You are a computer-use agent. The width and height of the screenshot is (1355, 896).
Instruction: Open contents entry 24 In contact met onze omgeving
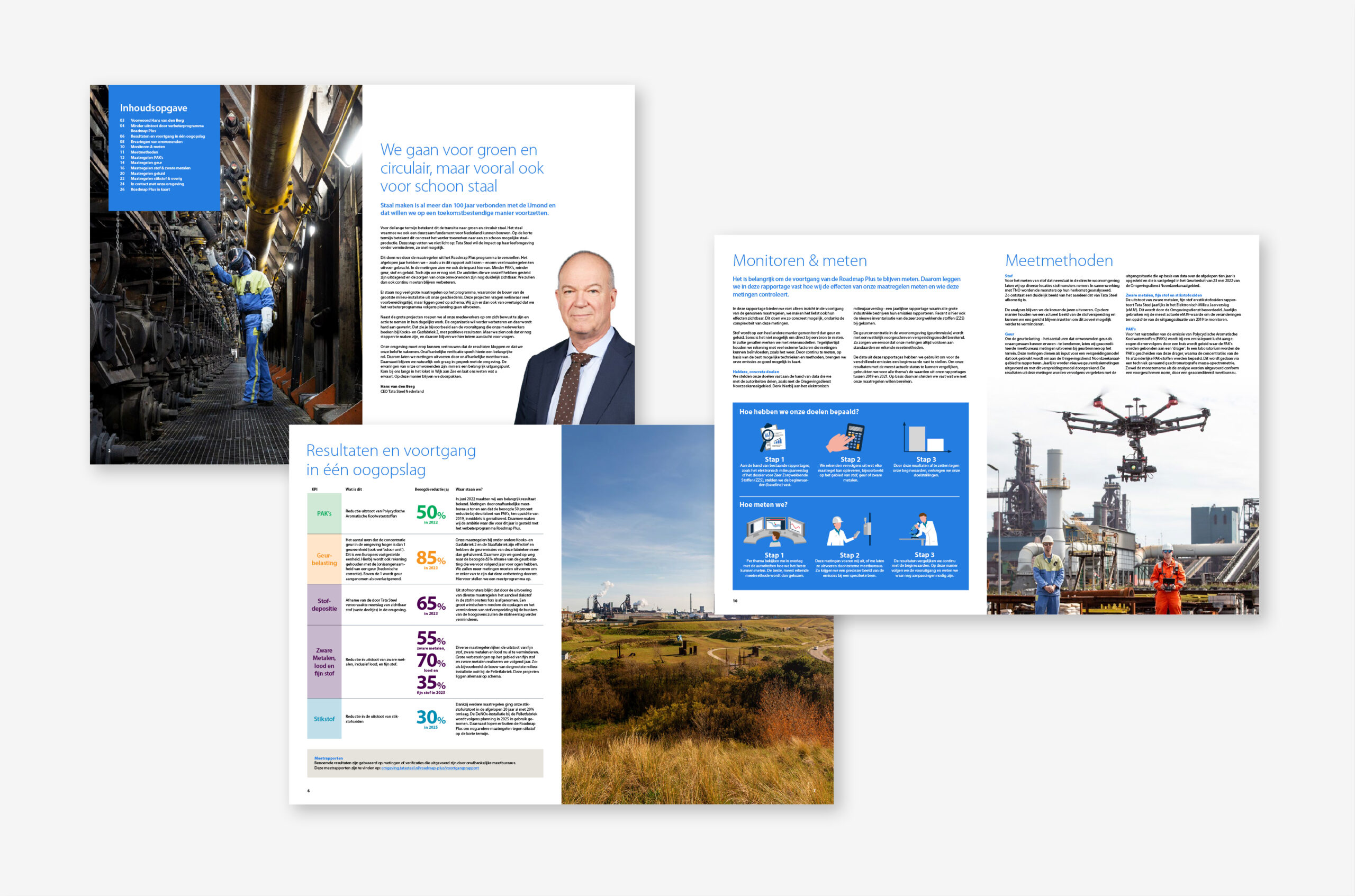(152, 184)
